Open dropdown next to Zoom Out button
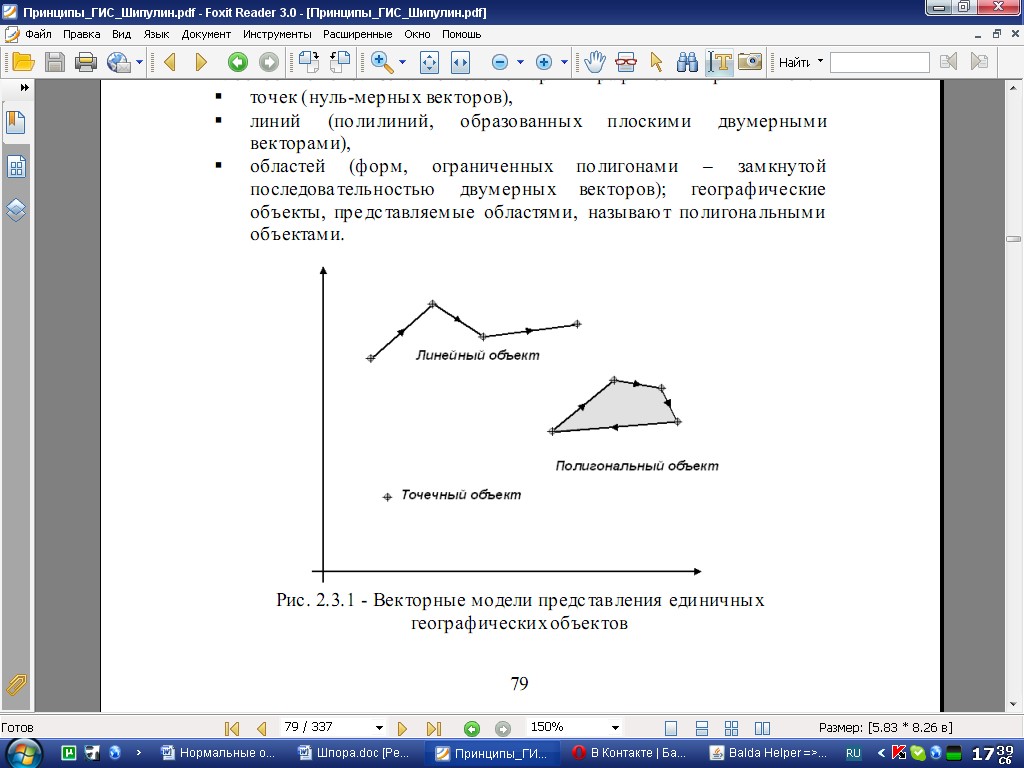The height and width of the screenshot is (768, 1024). tap(520, 62)
